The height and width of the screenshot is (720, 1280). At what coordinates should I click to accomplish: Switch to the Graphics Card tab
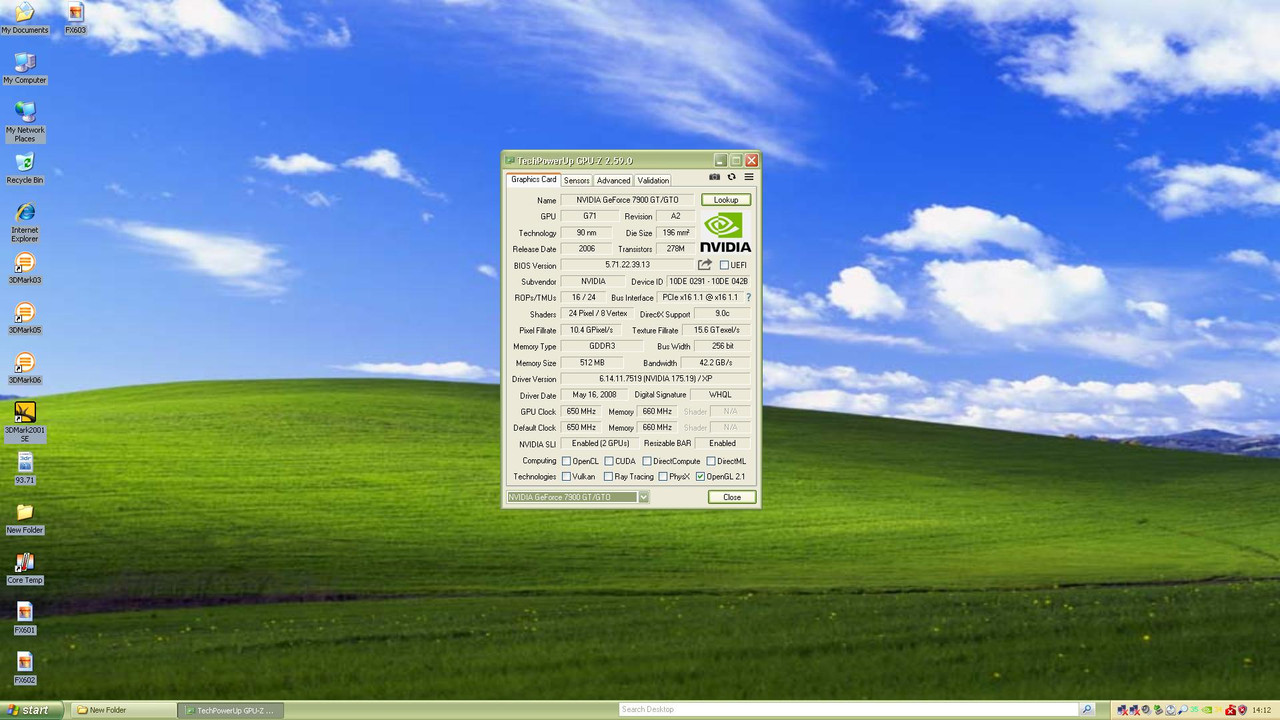click(534, 180)
